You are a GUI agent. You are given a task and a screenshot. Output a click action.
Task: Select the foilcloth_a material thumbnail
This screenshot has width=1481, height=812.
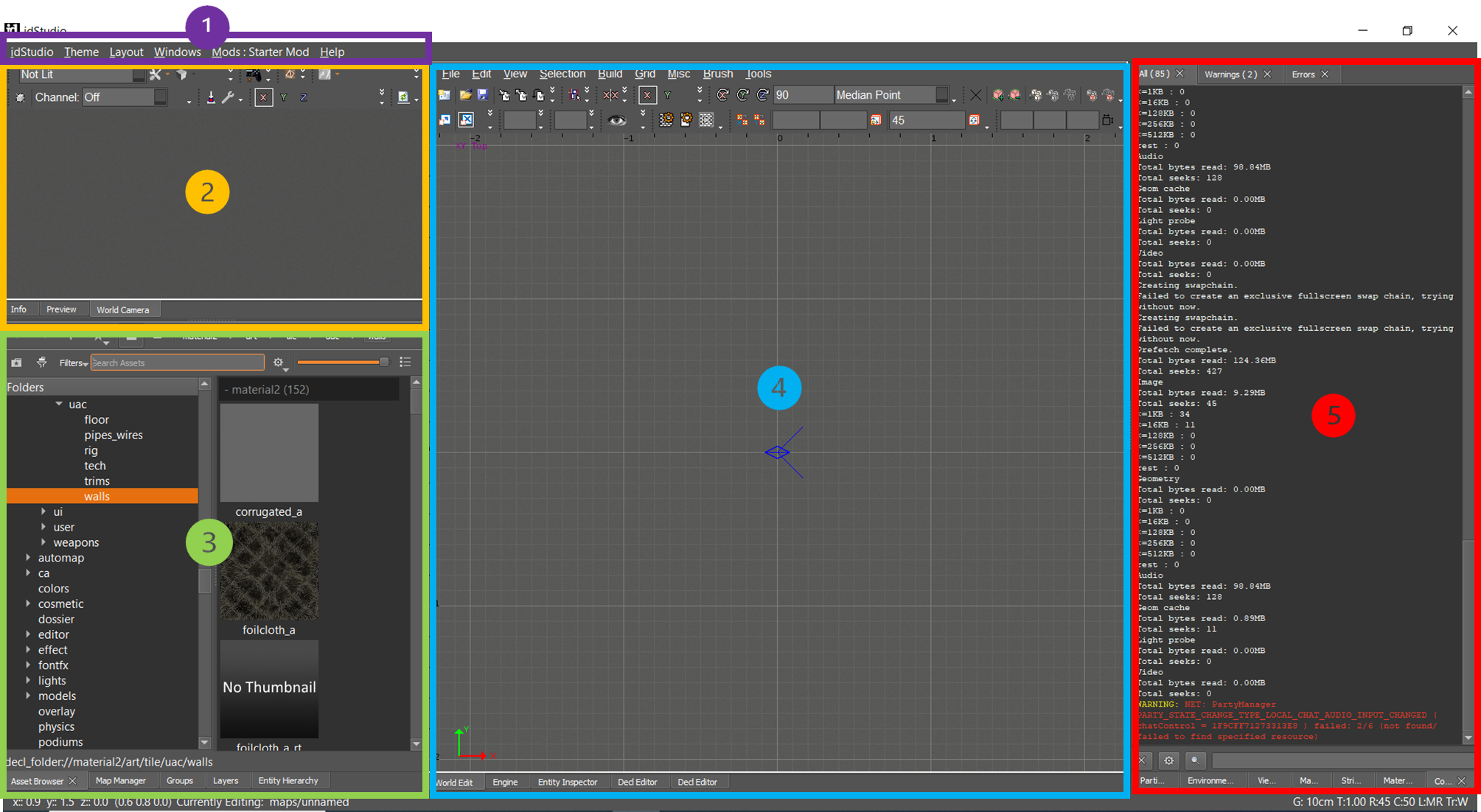pos(269,571)
